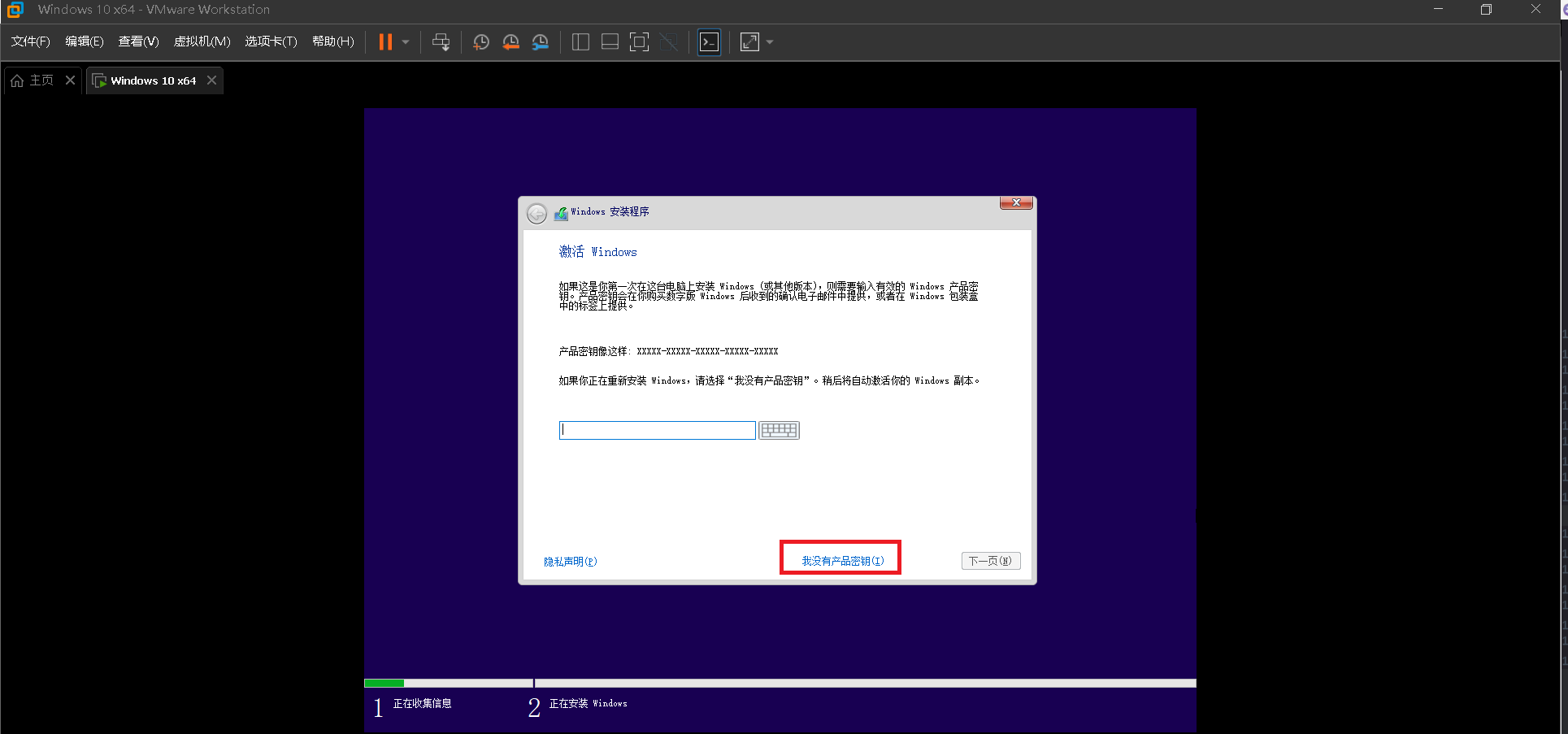Close the Windows 安装程序 dialog
Screen dimensions: 1568x734
coord(1016,202)
